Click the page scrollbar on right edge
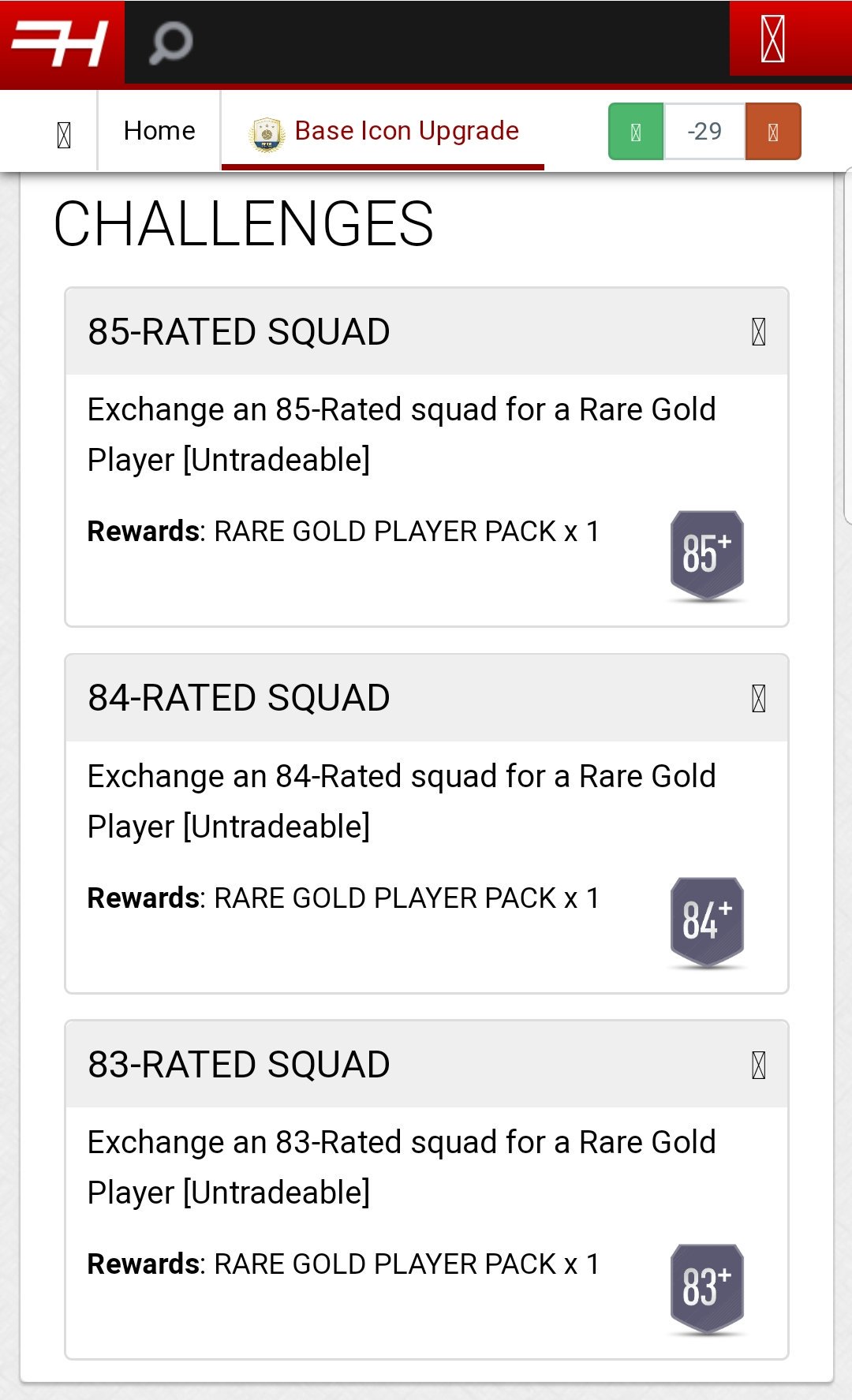This screenshot has width=852, height=1400. 848,345
